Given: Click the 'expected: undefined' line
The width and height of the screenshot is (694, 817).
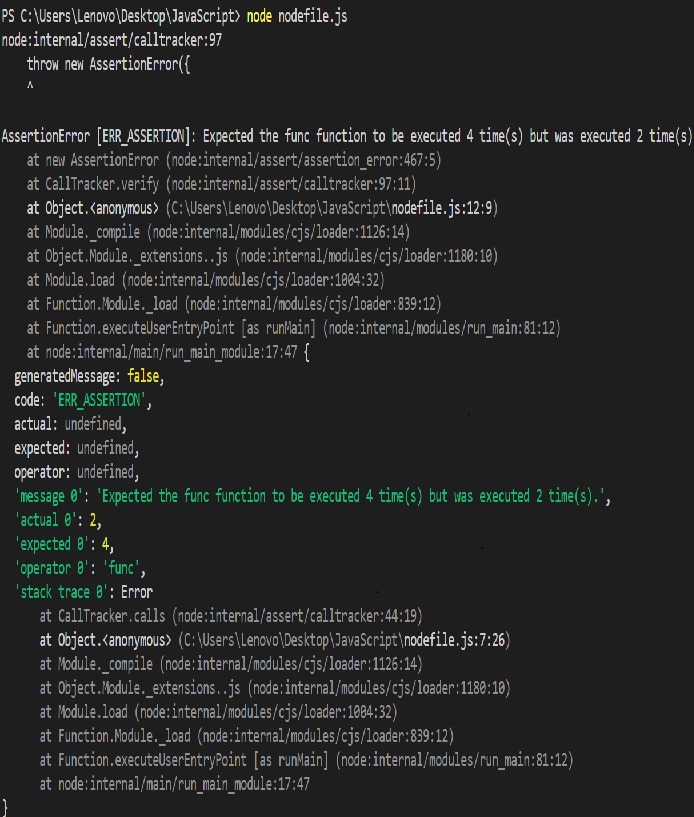Looking at the screenshot, I should 76,448.
